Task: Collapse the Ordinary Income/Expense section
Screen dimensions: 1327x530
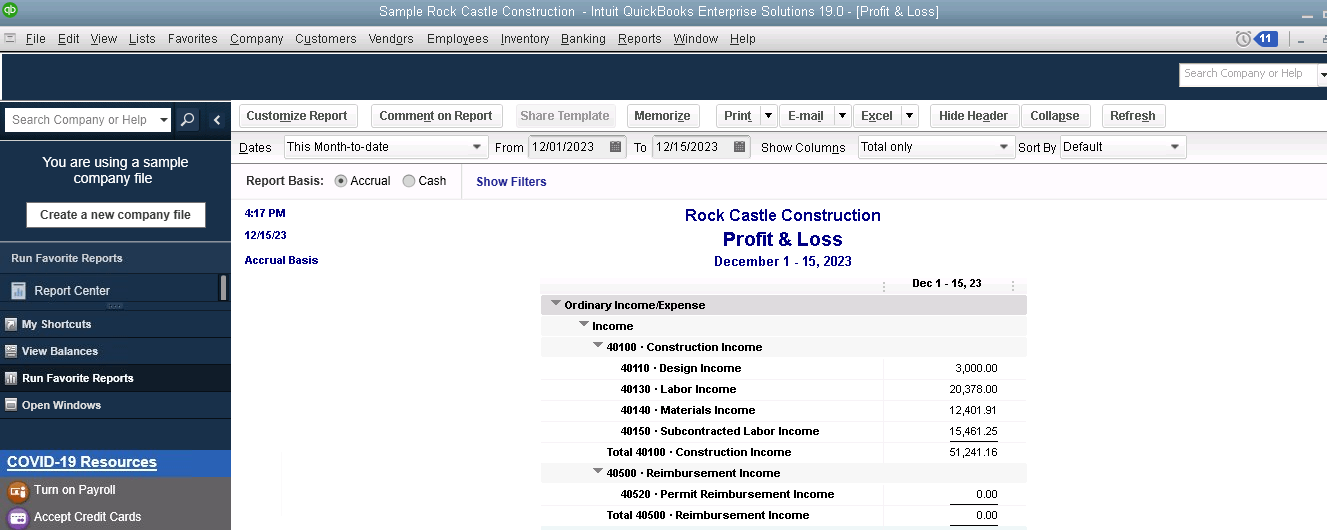Action: click(555, 304)
